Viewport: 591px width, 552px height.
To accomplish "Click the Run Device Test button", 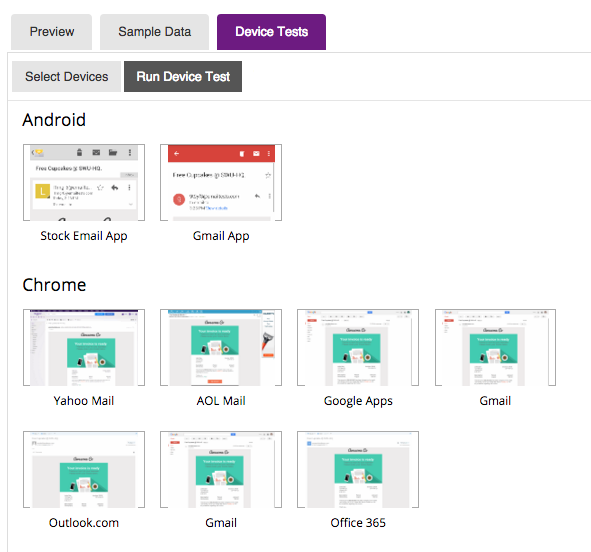I will (183, 76).
